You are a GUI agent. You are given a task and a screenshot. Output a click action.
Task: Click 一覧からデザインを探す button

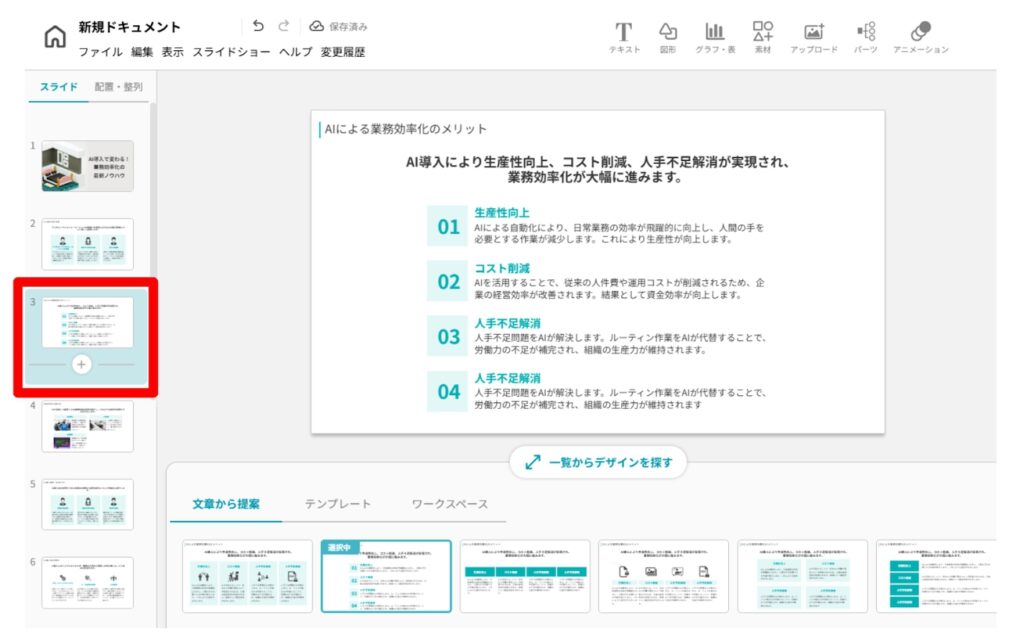(x=597, y=462)
